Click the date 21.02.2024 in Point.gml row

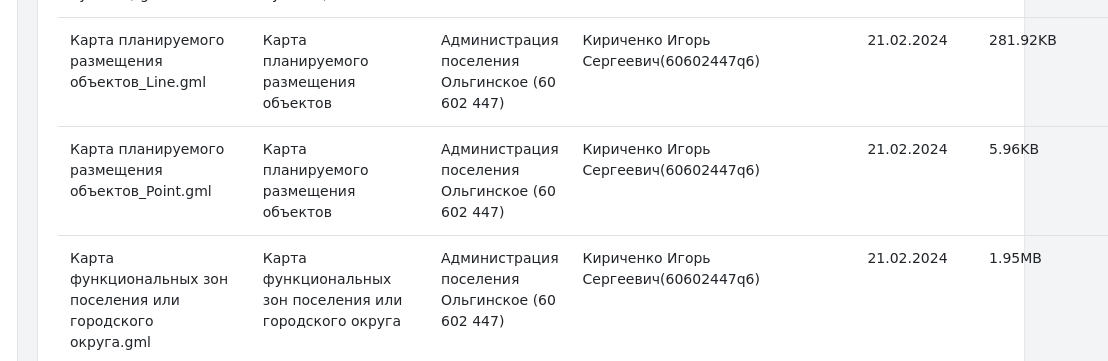click(x=907, y=149)
